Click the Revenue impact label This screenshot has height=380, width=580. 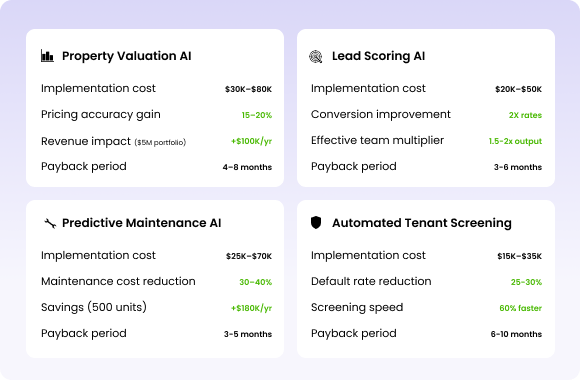point(86,141)
